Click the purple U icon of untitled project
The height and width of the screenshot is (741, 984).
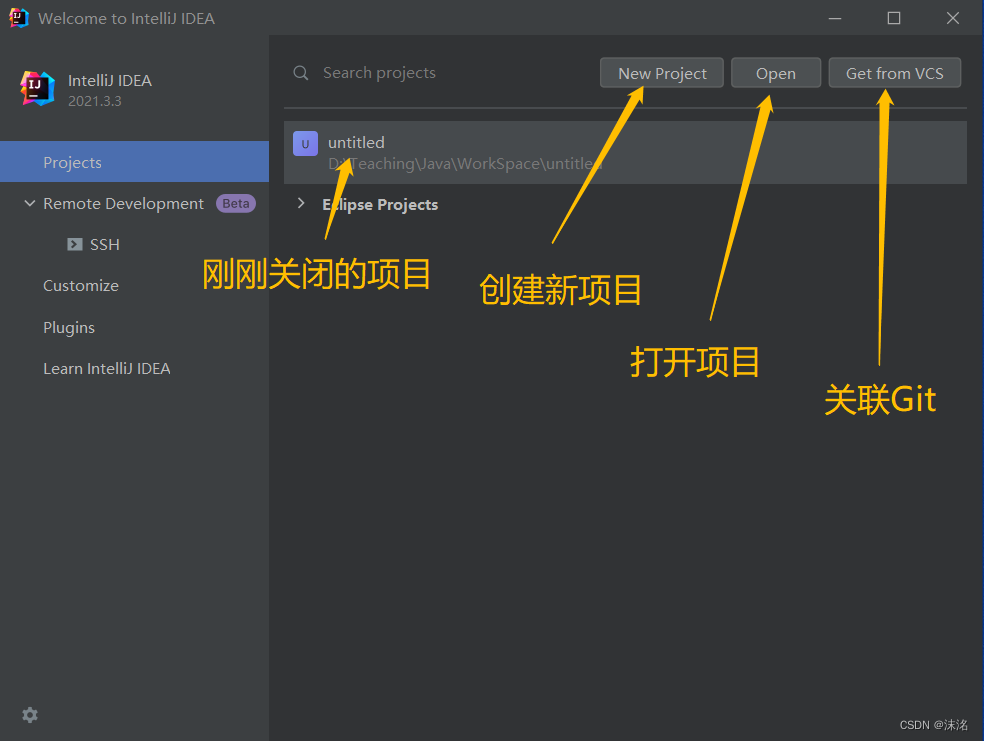click(305, 143)
